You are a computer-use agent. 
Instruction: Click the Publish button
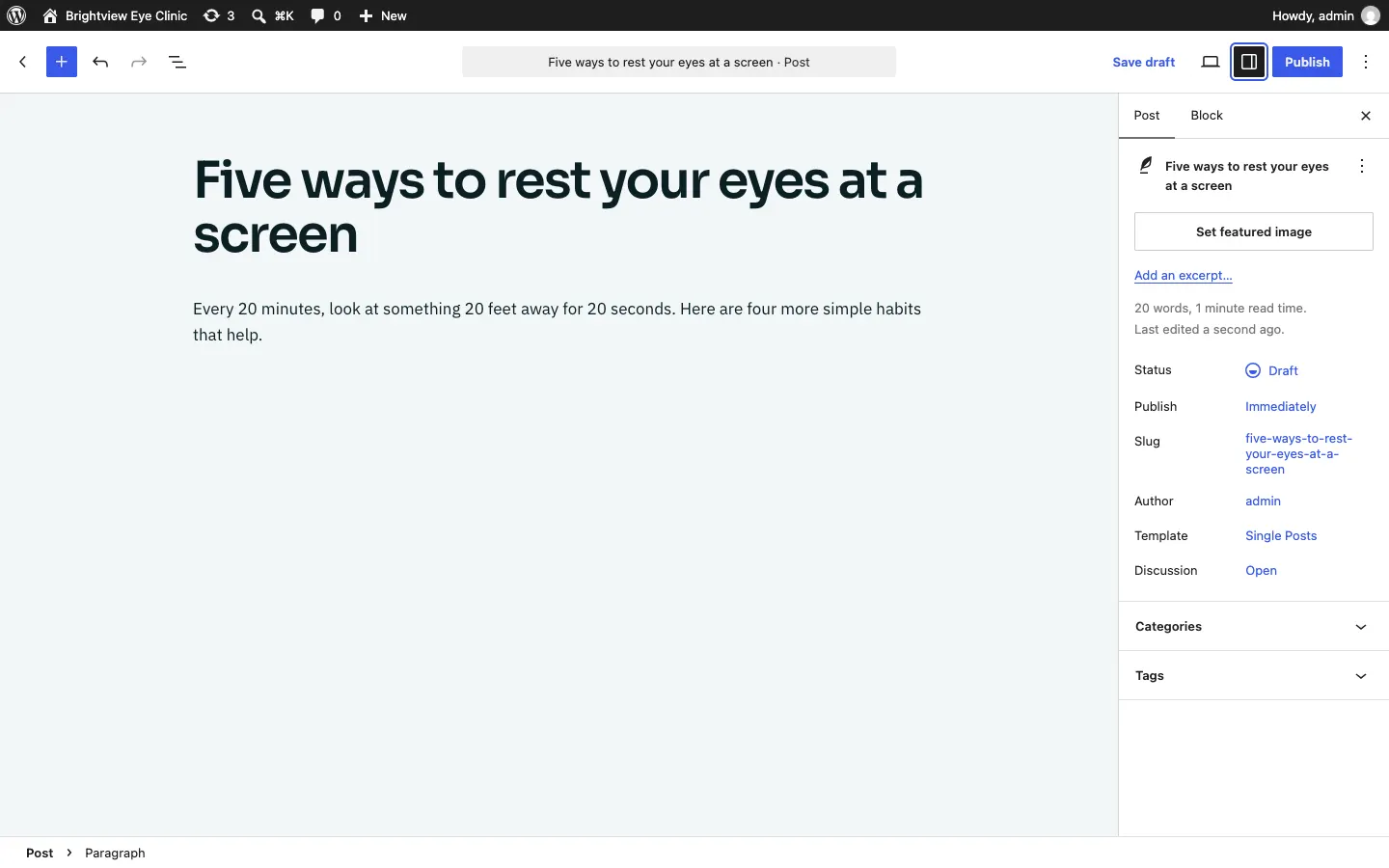(1307, 62)
